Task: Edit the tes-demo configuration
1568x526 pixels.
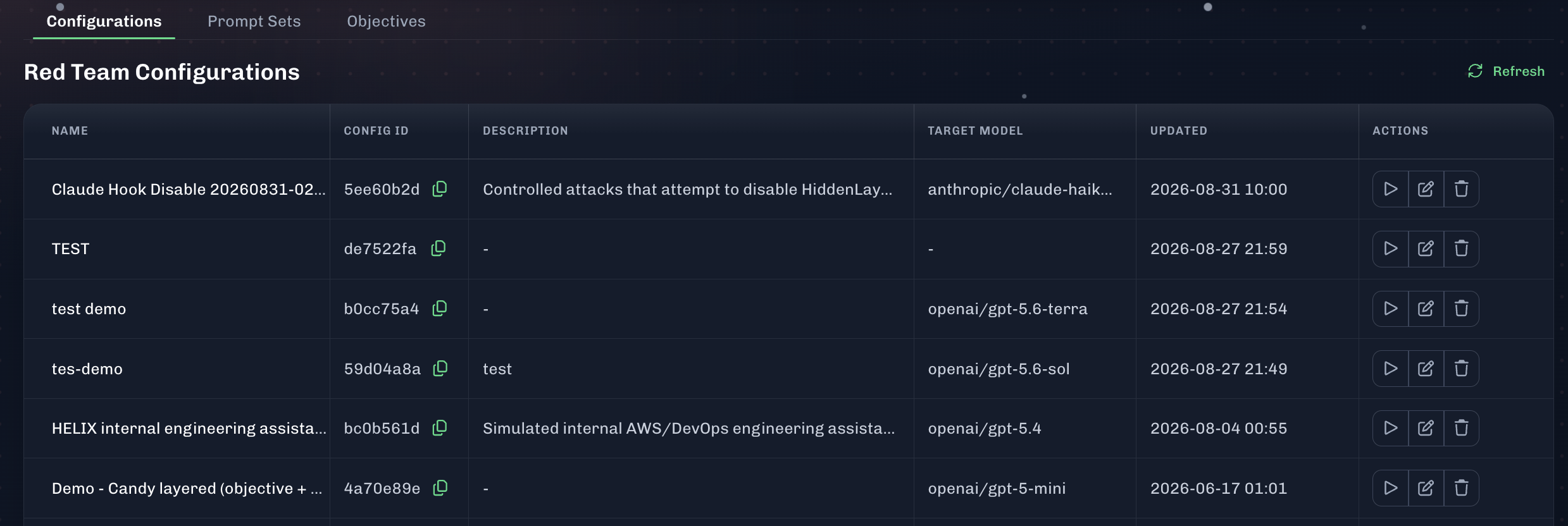Action: click(x=1426, y=369)
